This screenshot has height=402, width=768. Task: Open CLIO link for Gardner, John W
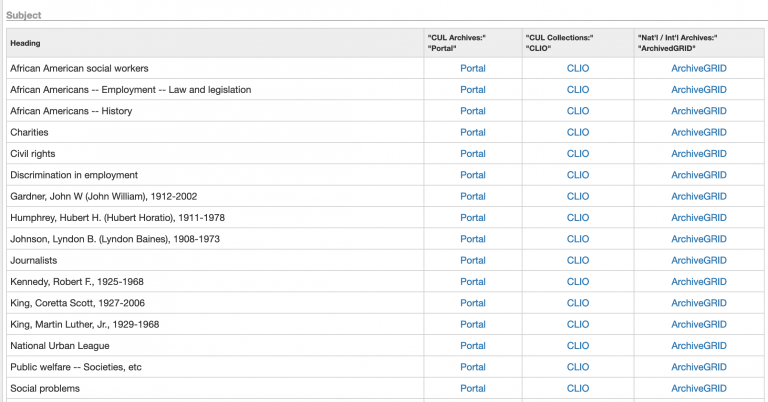(x=578, y=196)
